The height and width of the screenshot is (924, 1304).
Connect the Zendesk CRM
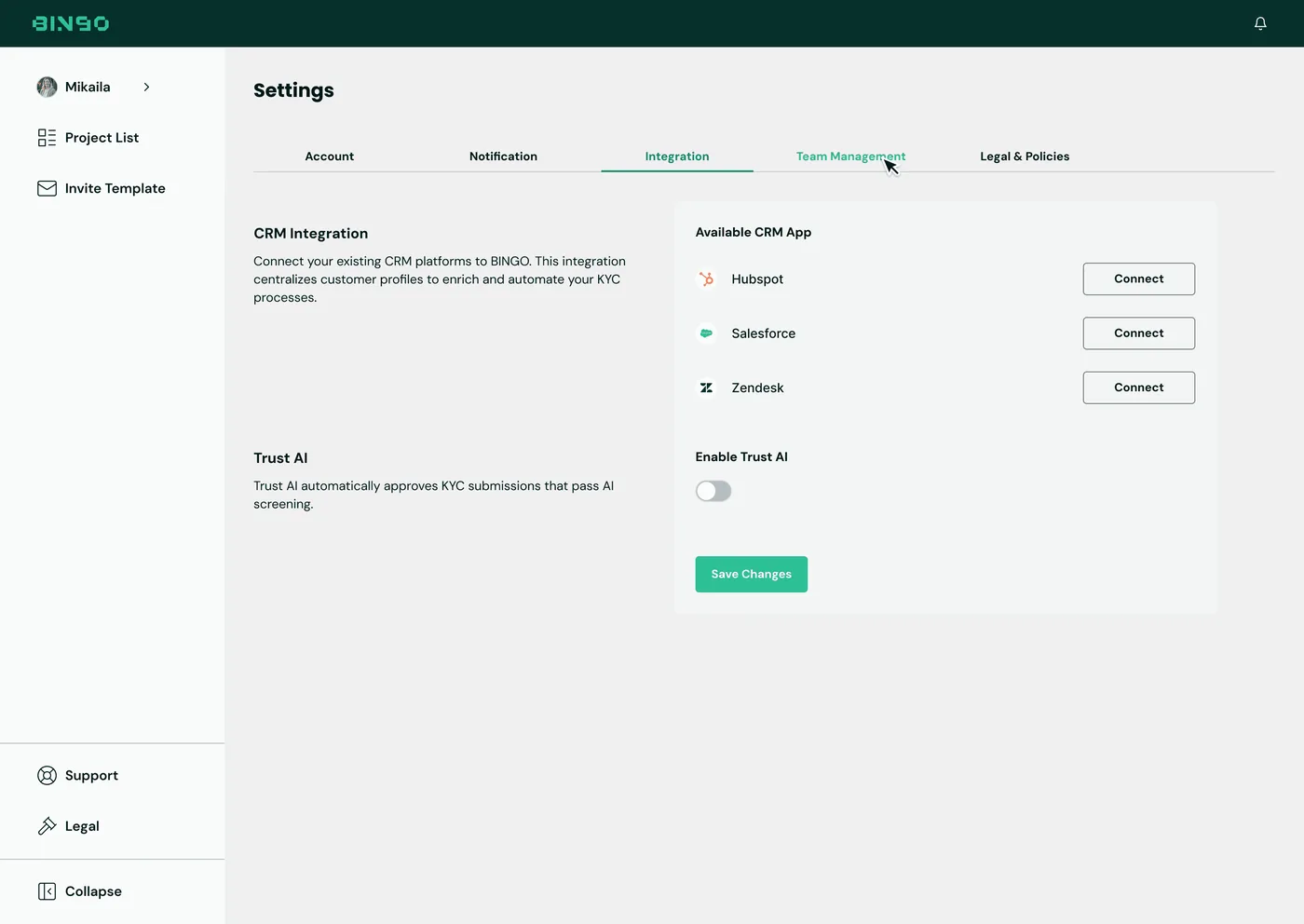coord(1138,387)
